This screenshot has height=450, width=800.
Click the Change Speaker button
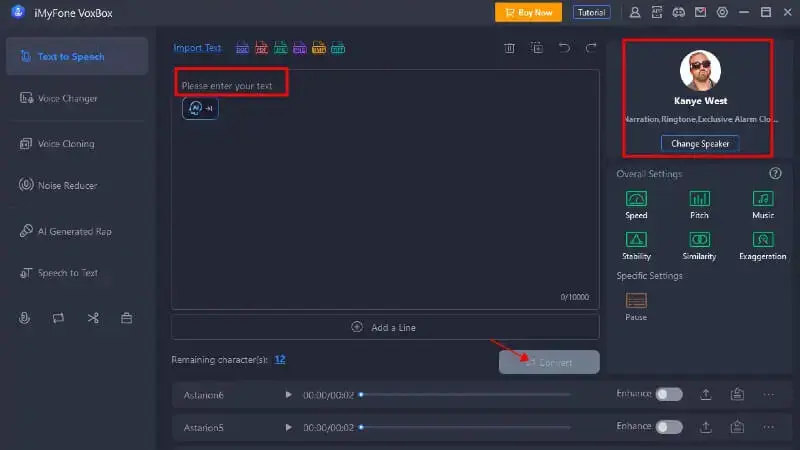click(x=700, y=143)
